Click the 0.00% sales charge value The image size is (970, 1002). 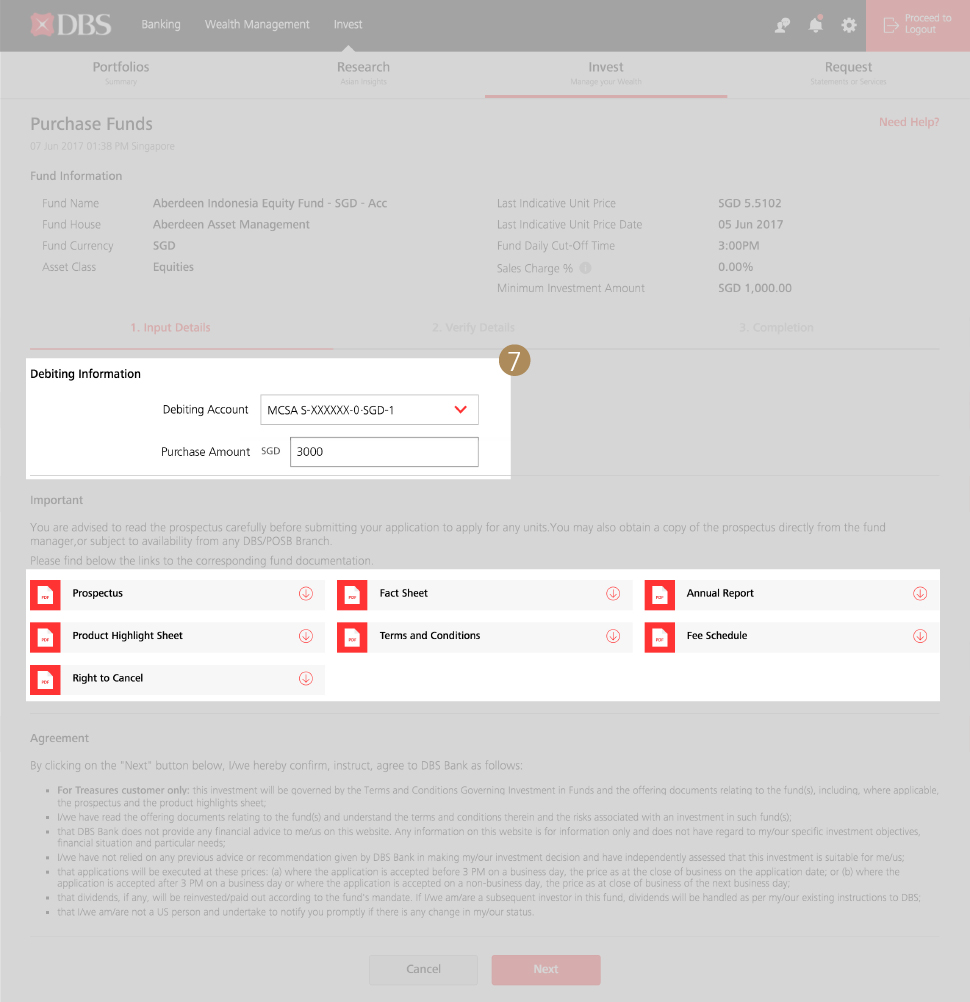click(735, 267)
